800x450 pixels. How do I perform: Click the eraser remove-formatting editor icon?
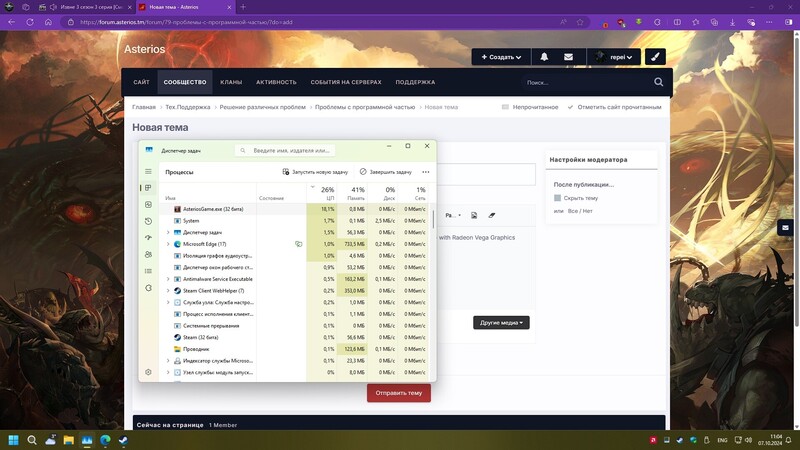click(492, 215)
